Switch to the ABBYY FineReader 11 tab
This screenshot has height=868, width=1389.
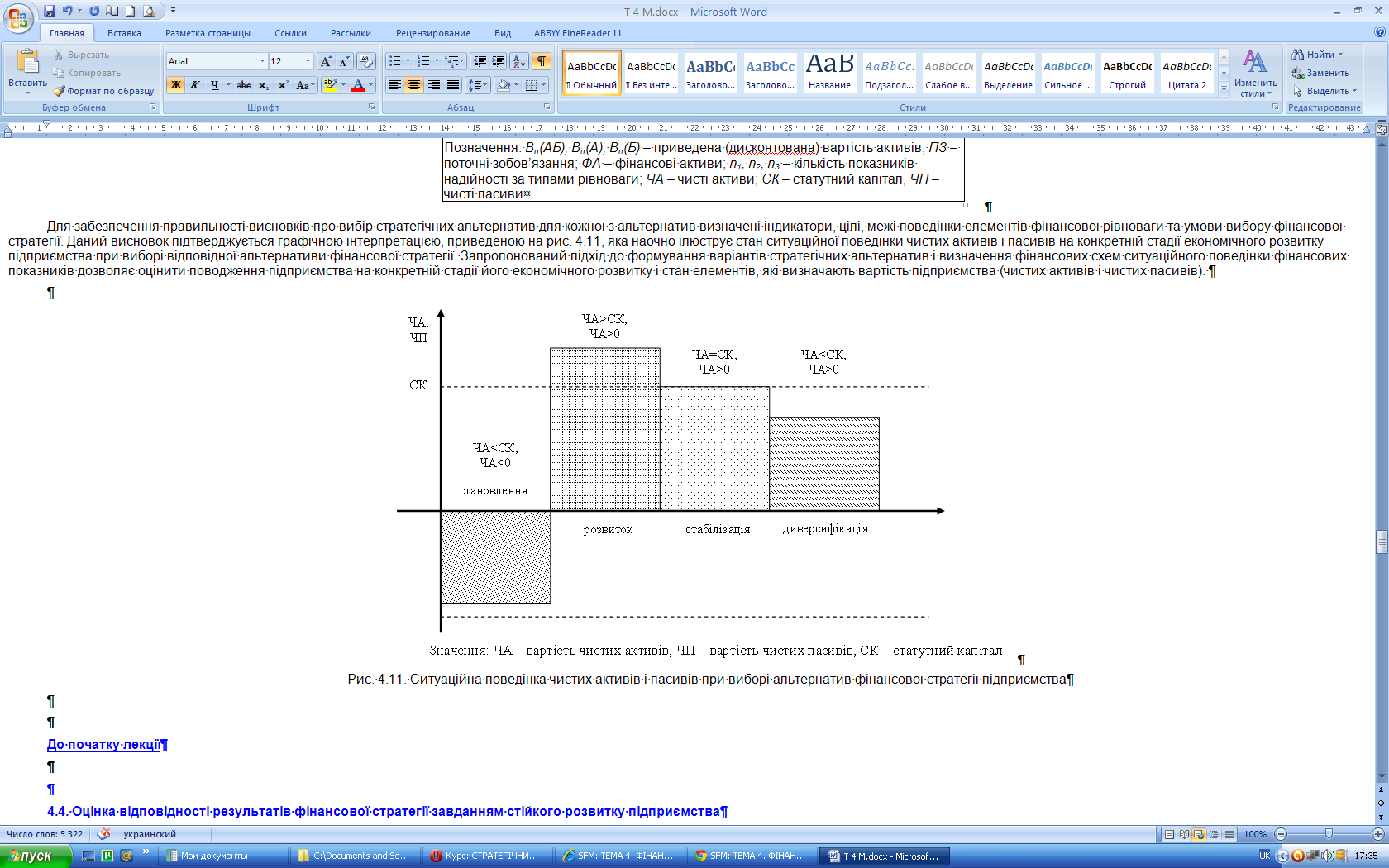tap(578, 33)
